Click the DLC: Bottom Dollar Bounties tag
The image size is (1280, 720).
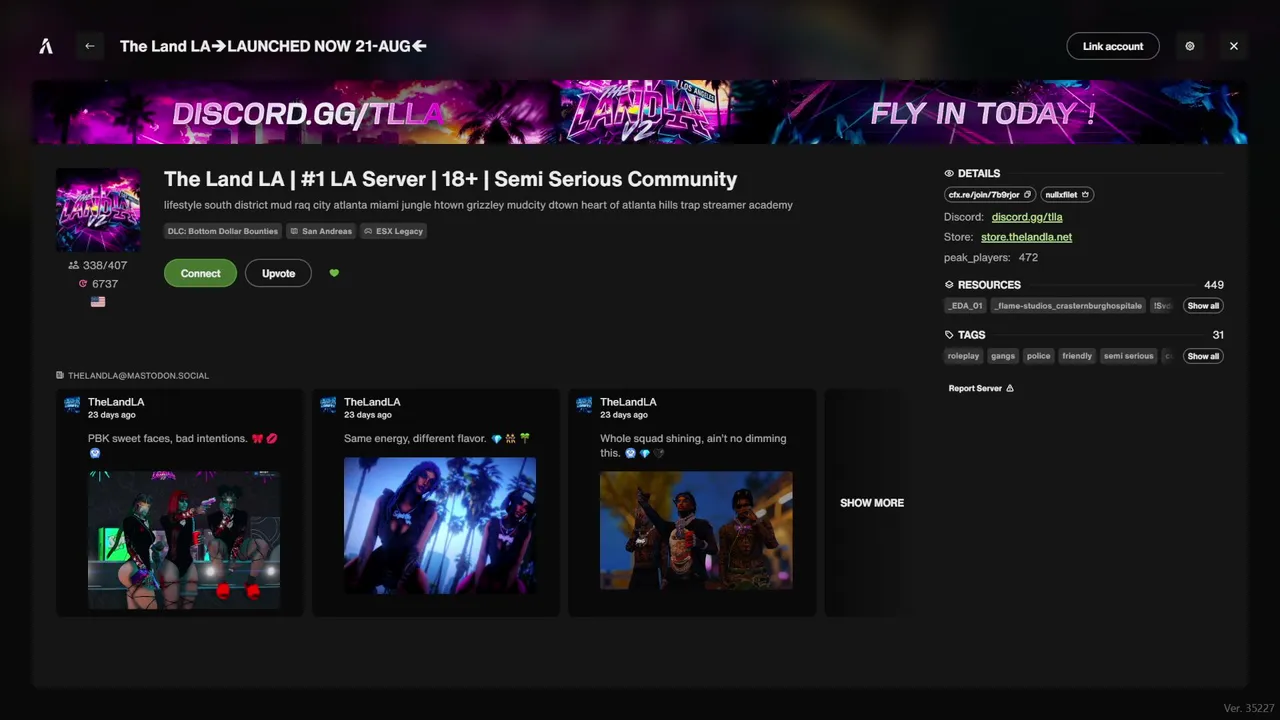point(223,231)
